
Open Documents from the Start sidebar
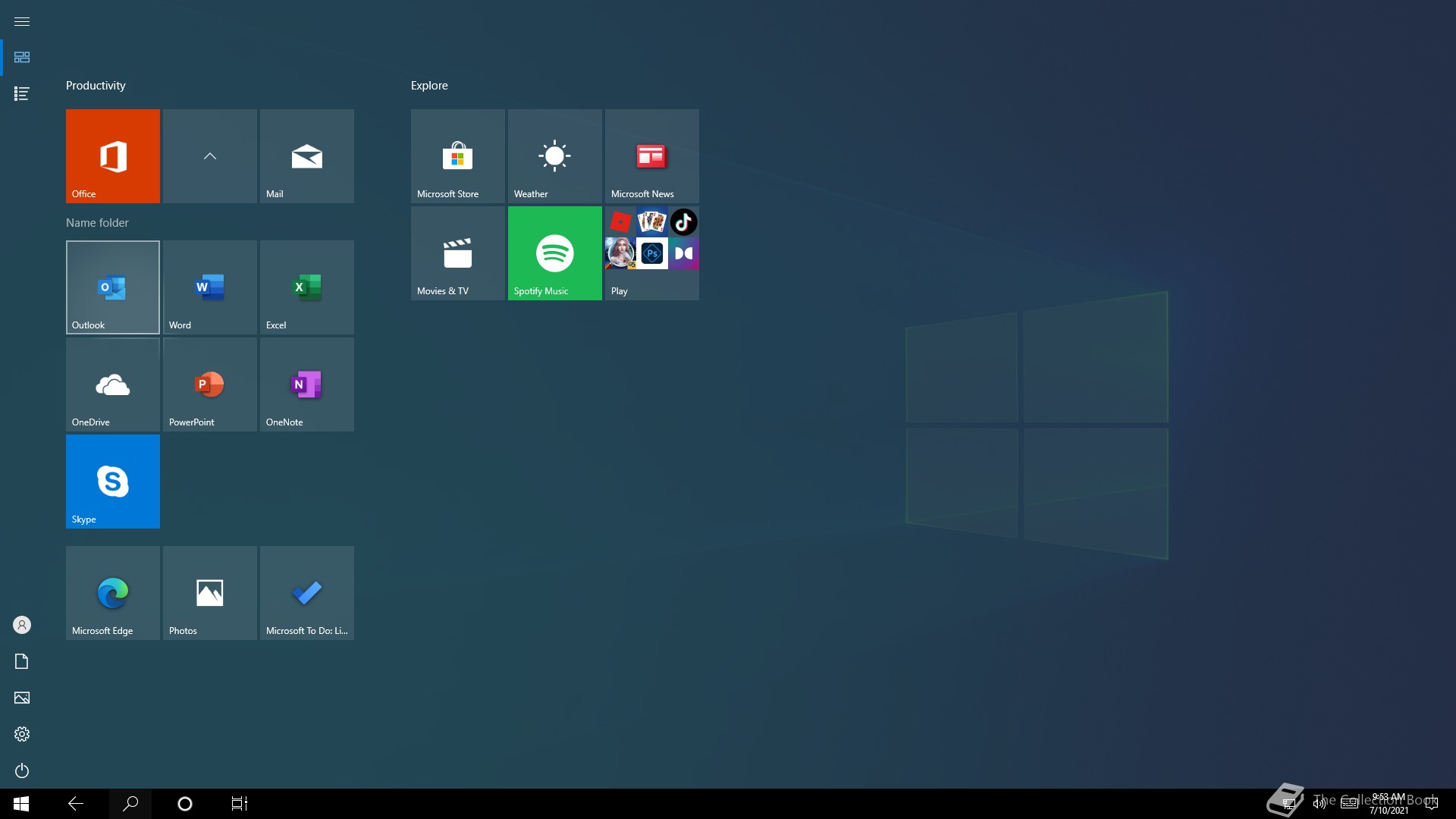(22, 661)
